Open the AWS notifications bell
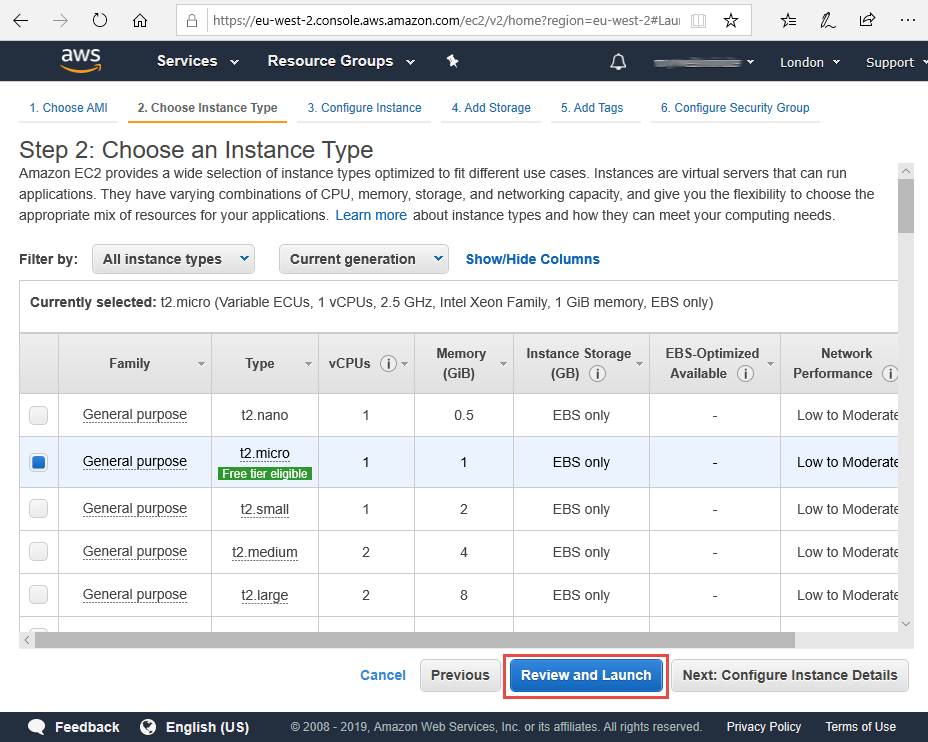The width and height of the screenshot is (928, 742). click(x=618, y=62)
